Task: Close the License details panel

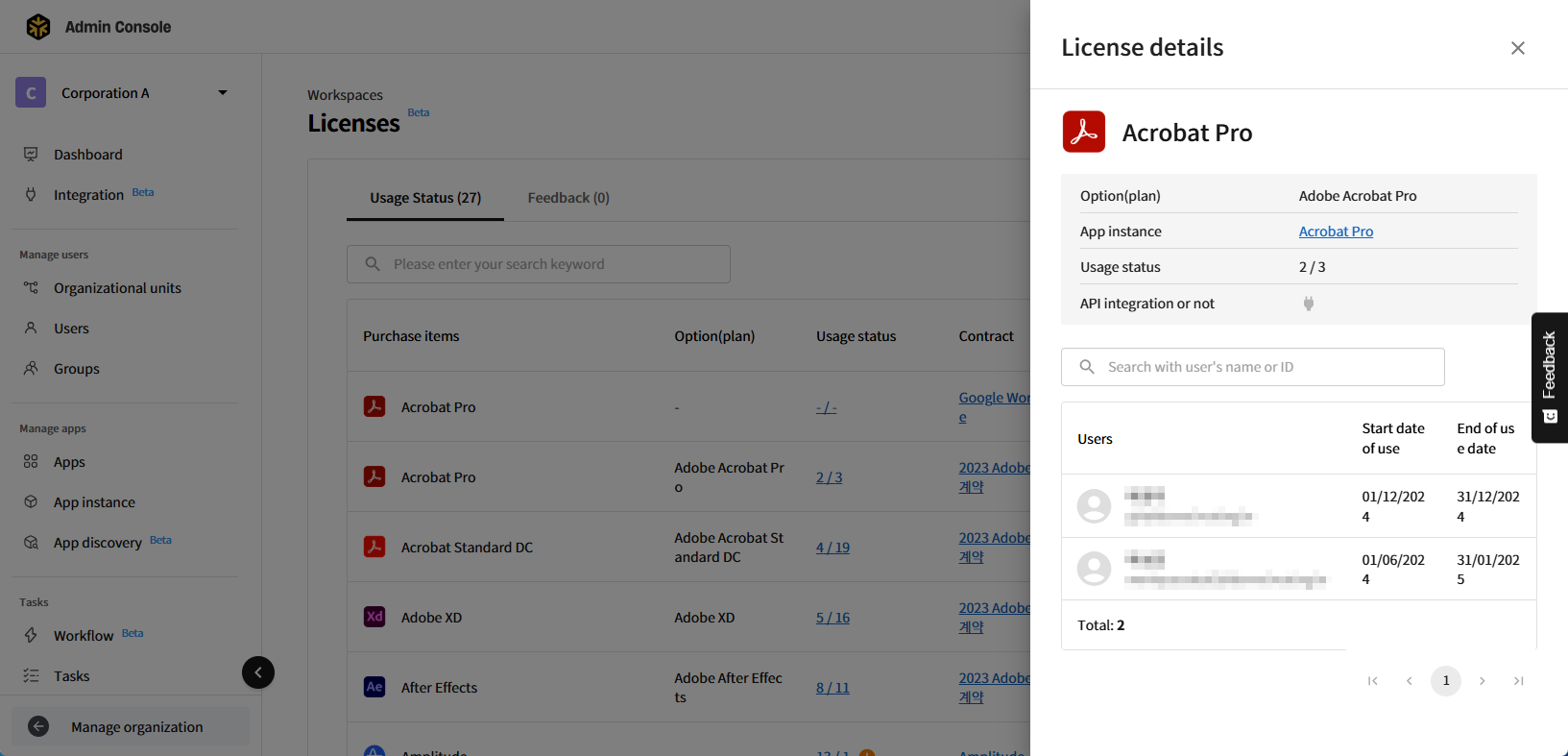Action: click(x=1518, y=48)
